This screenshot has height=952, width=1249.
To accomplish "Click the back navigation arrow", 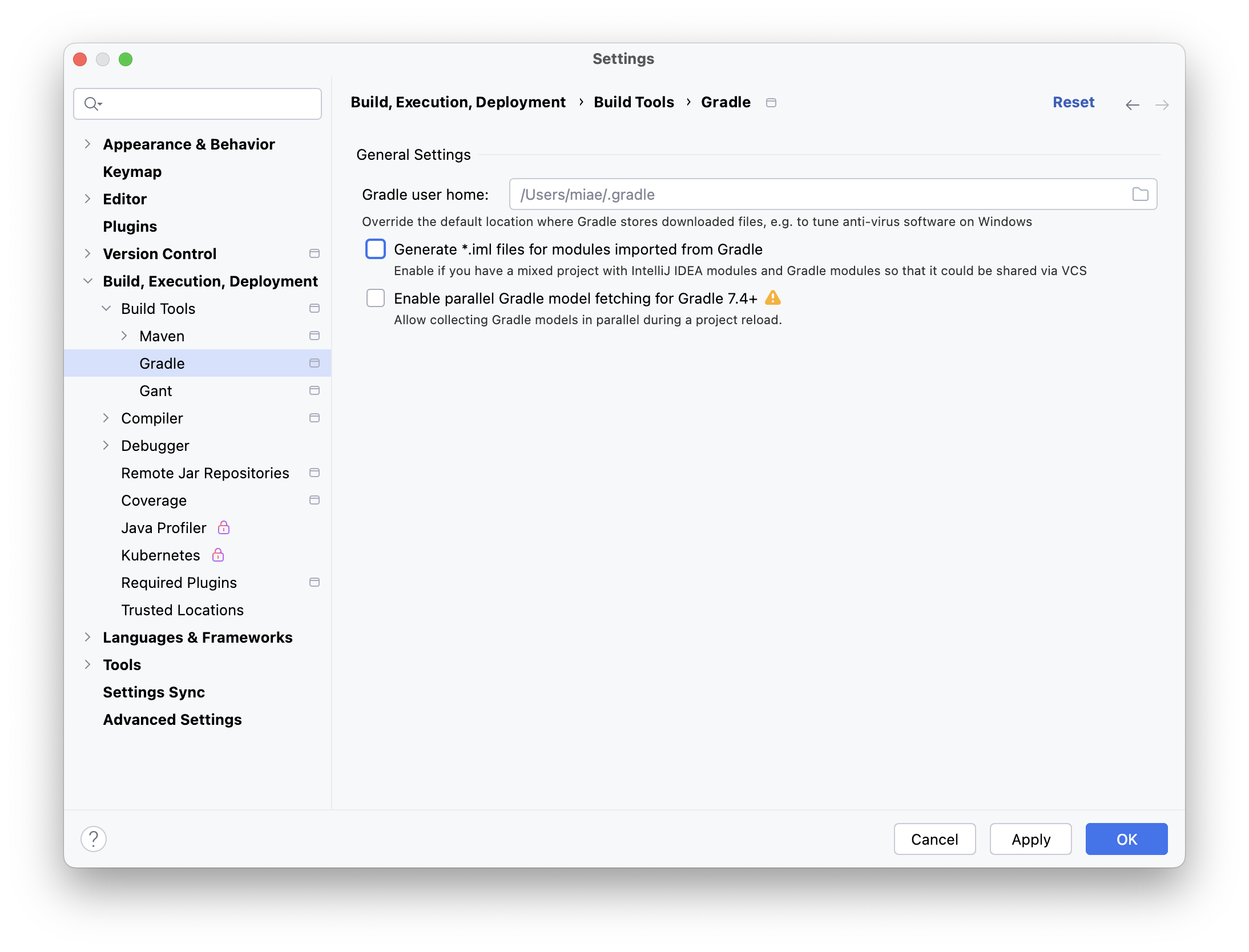I will [x=1132, y=104].
